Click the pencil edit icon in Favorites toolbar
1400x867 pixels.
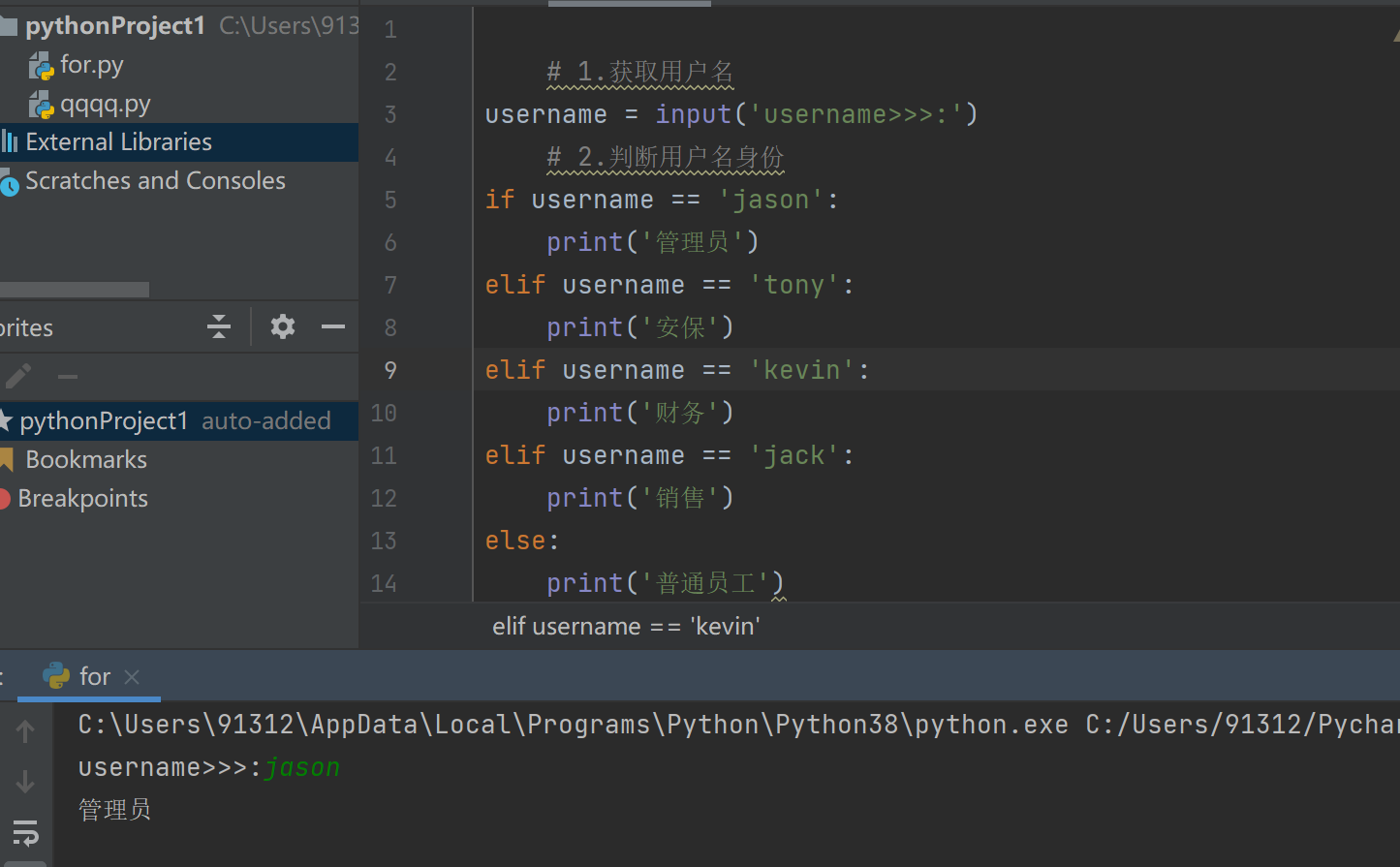click(17, 376)
